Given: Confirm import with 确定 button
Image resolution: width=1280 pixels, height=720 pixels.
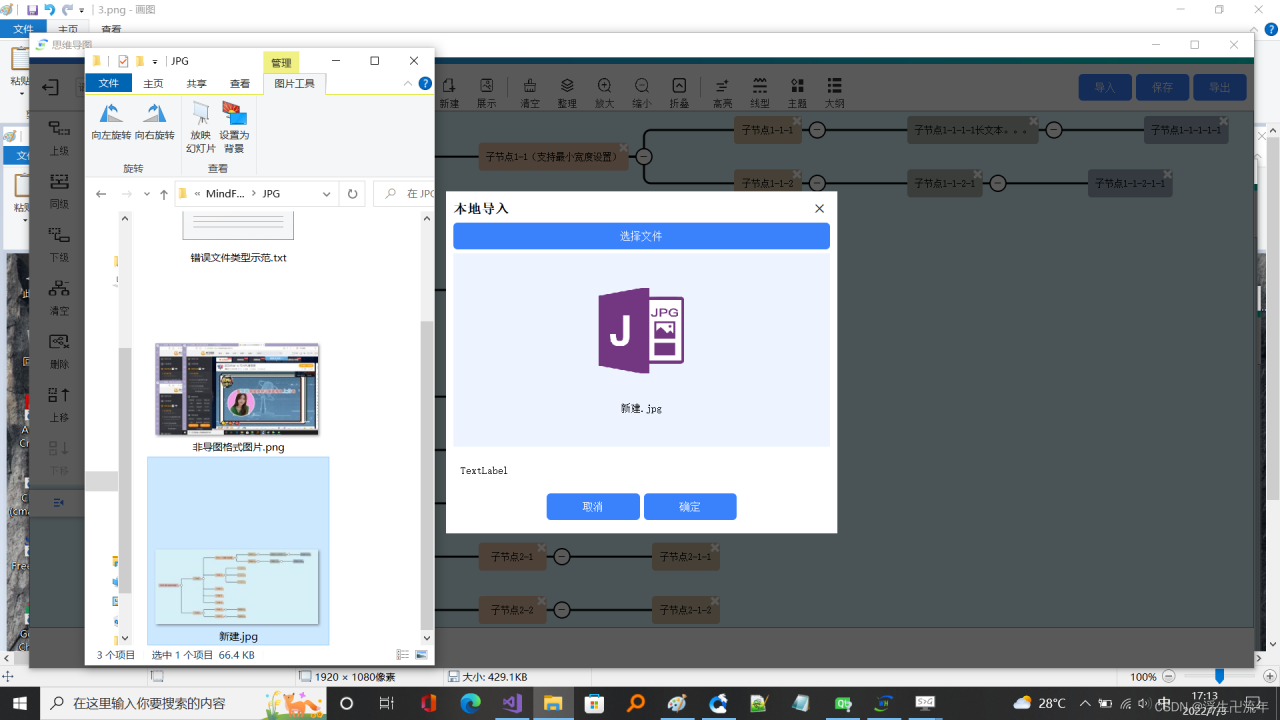Looking at the screenshot, I should click(x=690, y=507).
